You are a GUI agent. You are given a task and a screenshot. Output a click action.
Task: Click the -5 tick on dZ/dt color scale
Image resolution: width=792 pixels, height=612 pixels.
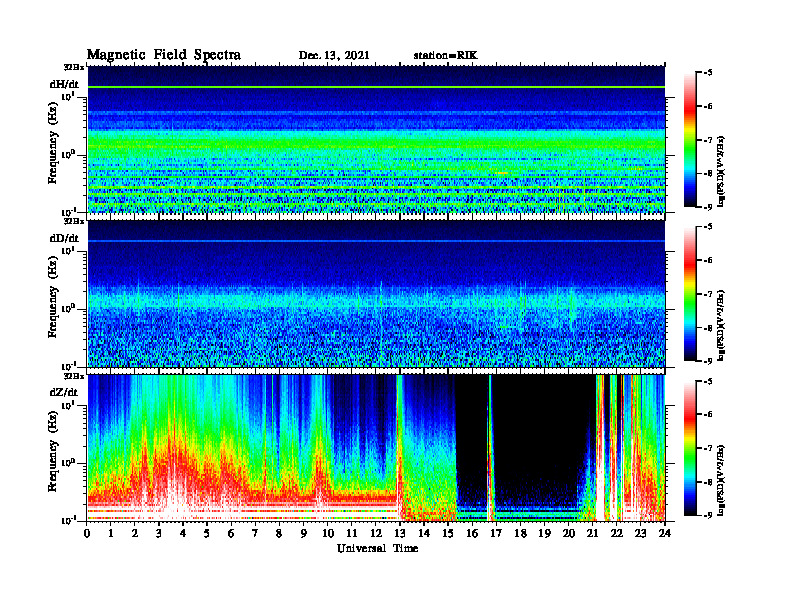pos(708,381)
